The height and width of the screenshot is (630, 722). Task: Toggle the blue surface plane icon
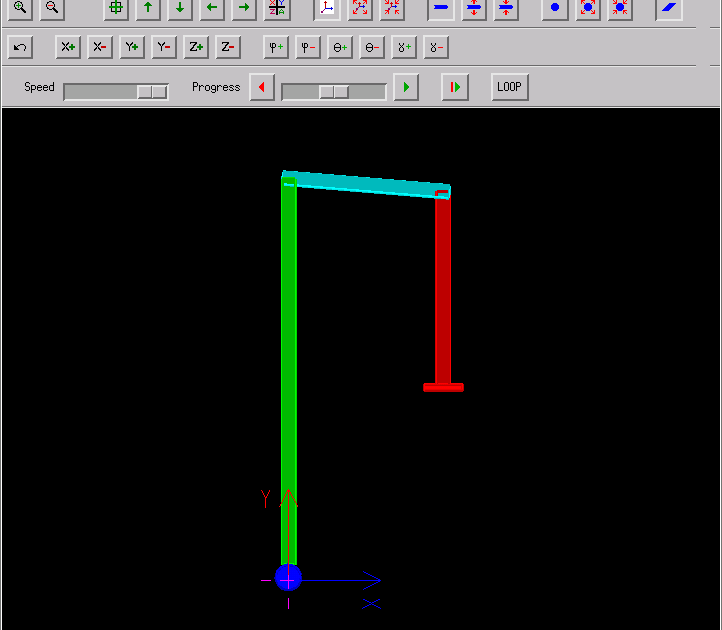pyautogui.click(x=669, y=7)
